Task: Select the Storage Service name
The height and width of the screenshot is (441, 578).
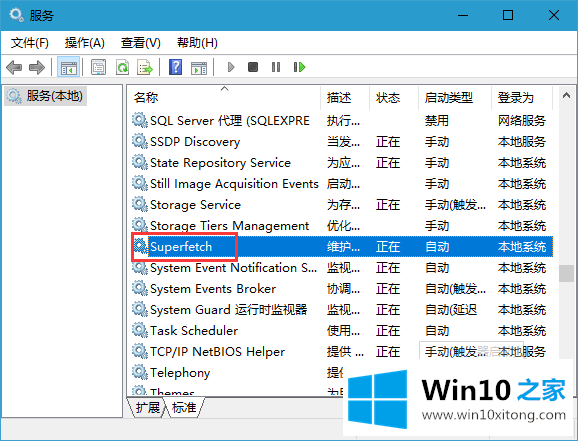Action: click(195, 205)
